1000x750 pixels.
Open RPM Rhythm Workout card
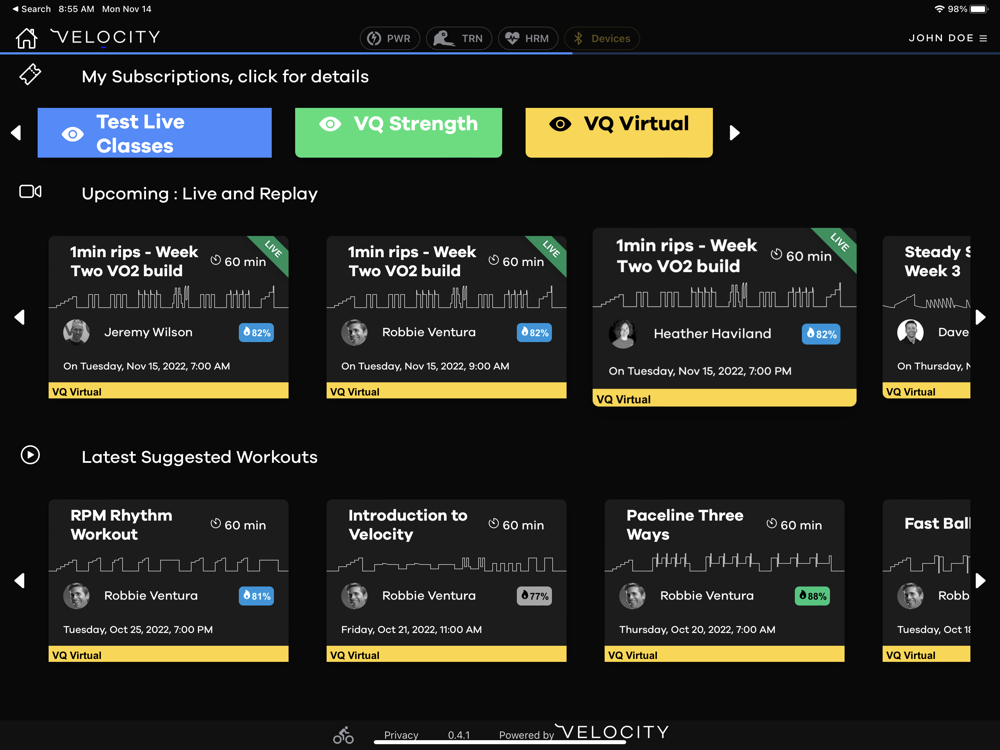pos(168,580)
